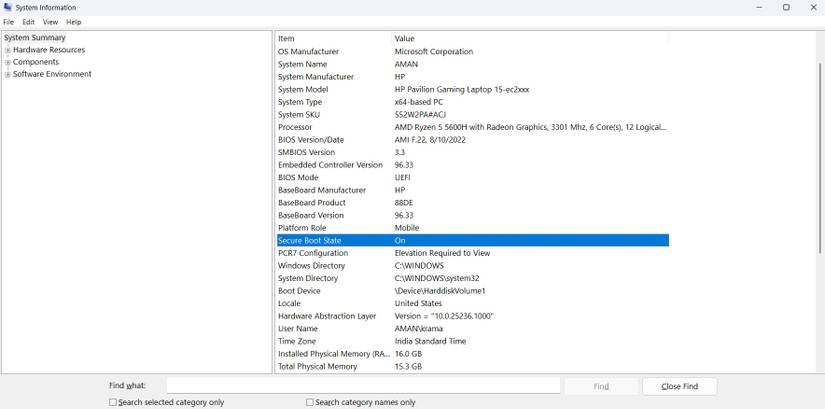Click the System Information app icon in title bar
The width and height of the screenshot is (825, 409).
point(8,7)
